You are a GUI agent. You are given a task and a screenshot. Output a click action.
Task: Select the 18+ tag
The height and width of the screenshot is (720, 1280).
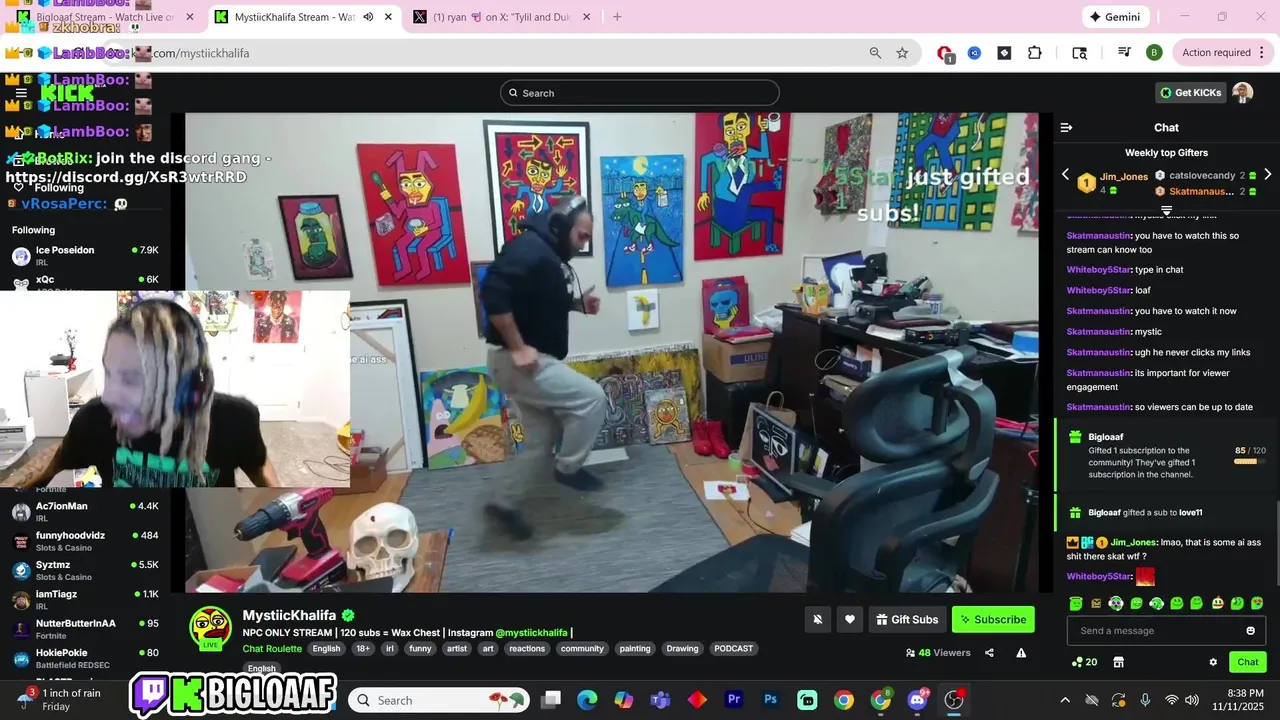coord(362,649)
